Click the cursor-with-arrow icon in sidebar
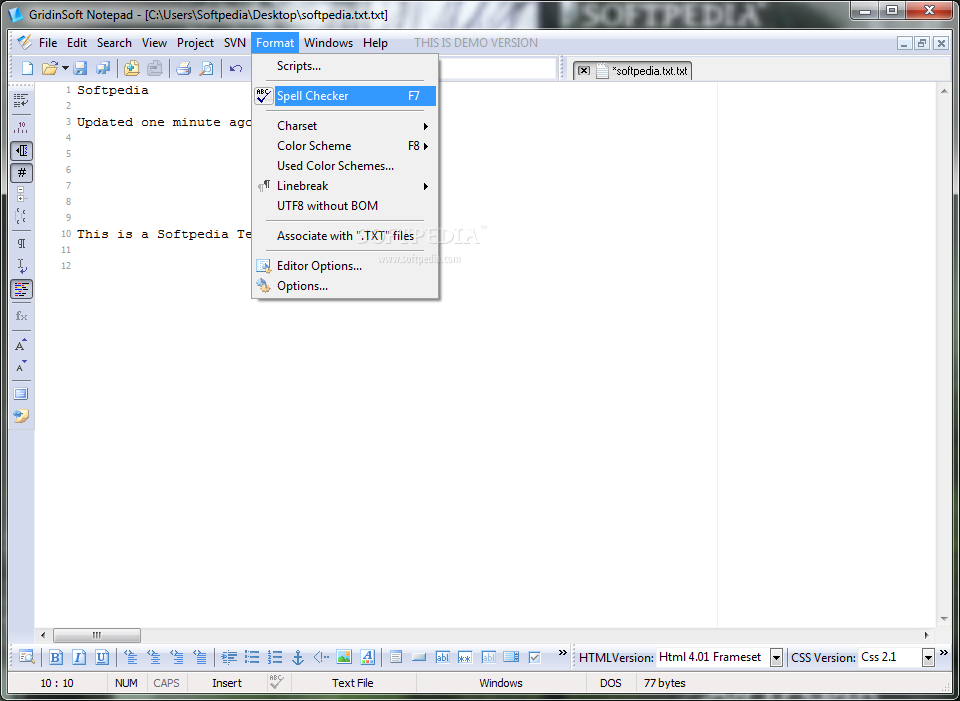The width and height of the screenshot is (960, 701). pos(21,266)
